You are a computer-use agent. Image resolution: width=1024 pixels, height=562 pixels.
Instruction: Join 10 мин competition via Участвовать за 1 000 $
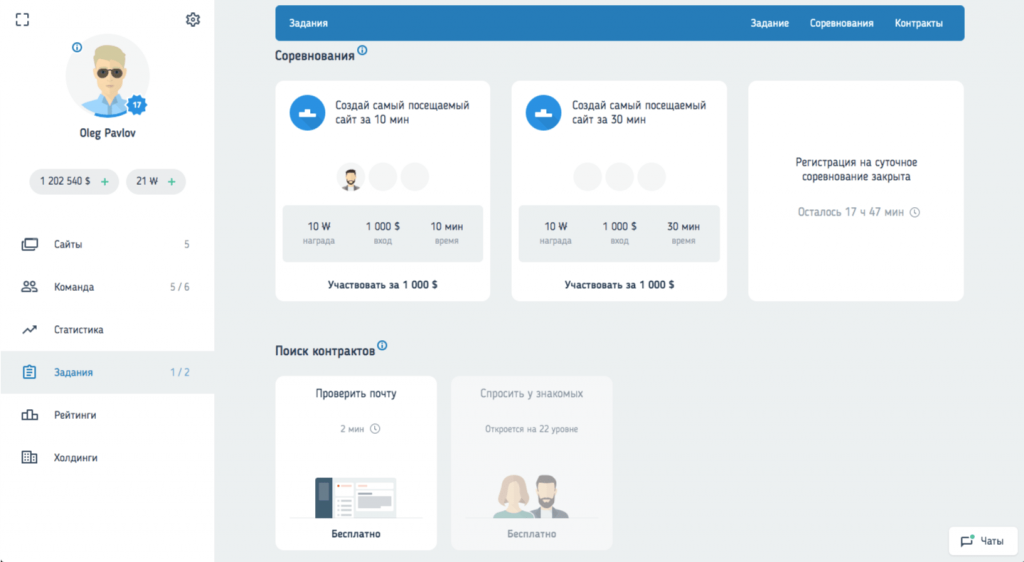pyautogui.click(x=382, y=285)
